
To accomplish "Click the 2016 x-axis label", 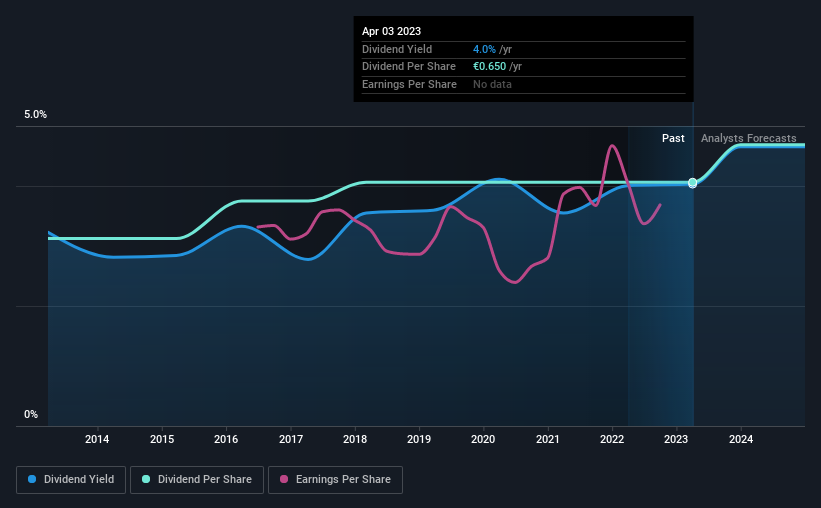I will tap(226, 439).
